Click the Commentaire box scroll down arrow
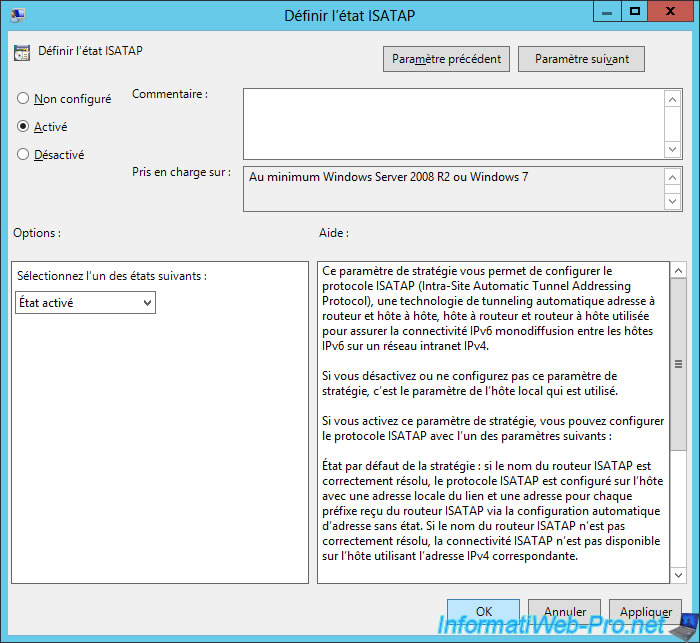 673,149
